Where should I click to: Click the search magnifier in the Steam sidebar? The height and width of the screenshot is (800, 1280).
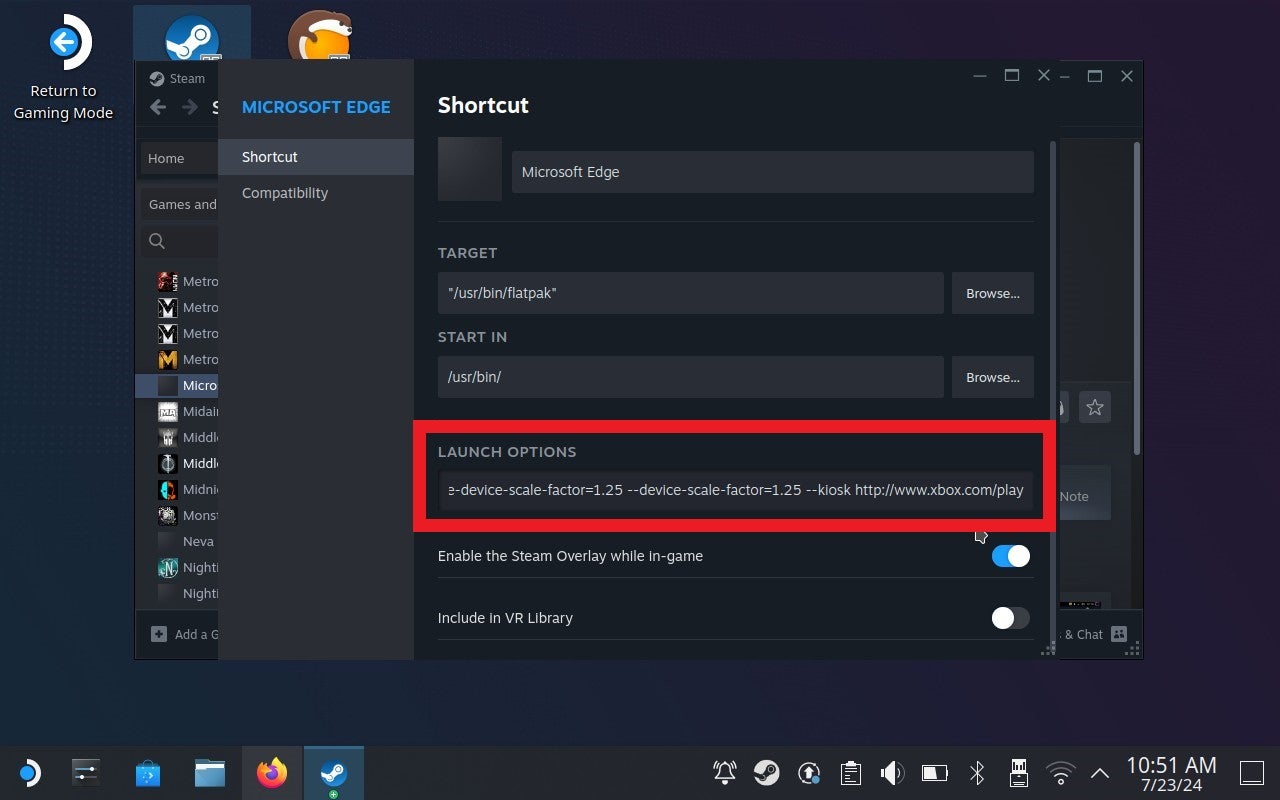tap(157, 241)
